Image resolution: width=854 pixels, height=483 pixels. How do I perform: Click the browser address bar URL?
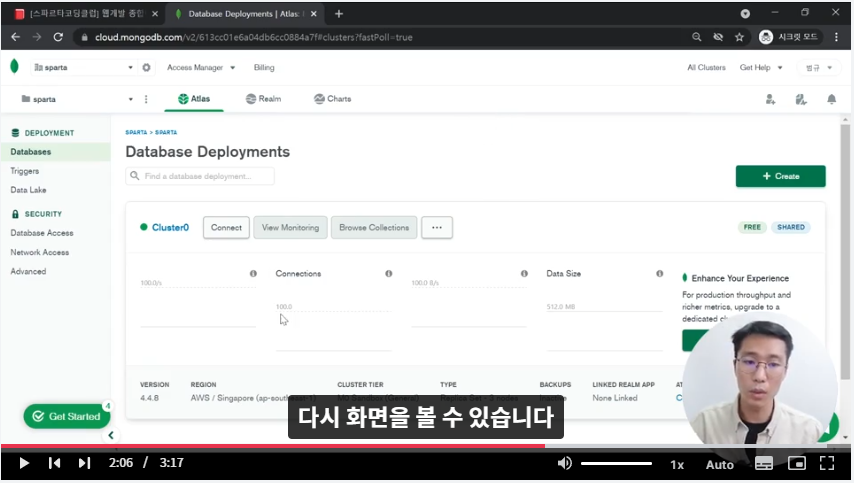(253, 37)
